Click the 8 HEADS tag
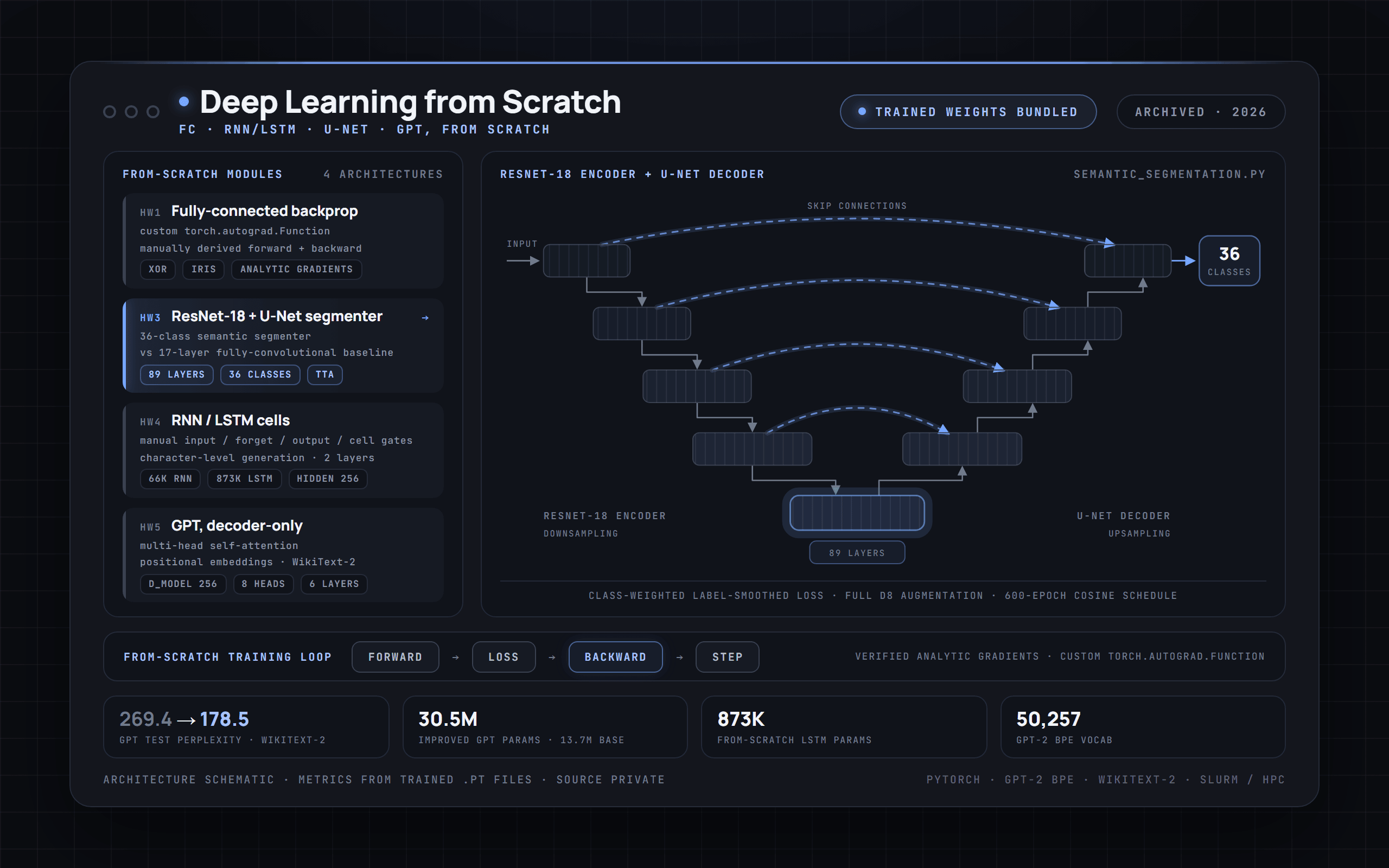Screen dimensions: 1389x868 click(264, 584)
